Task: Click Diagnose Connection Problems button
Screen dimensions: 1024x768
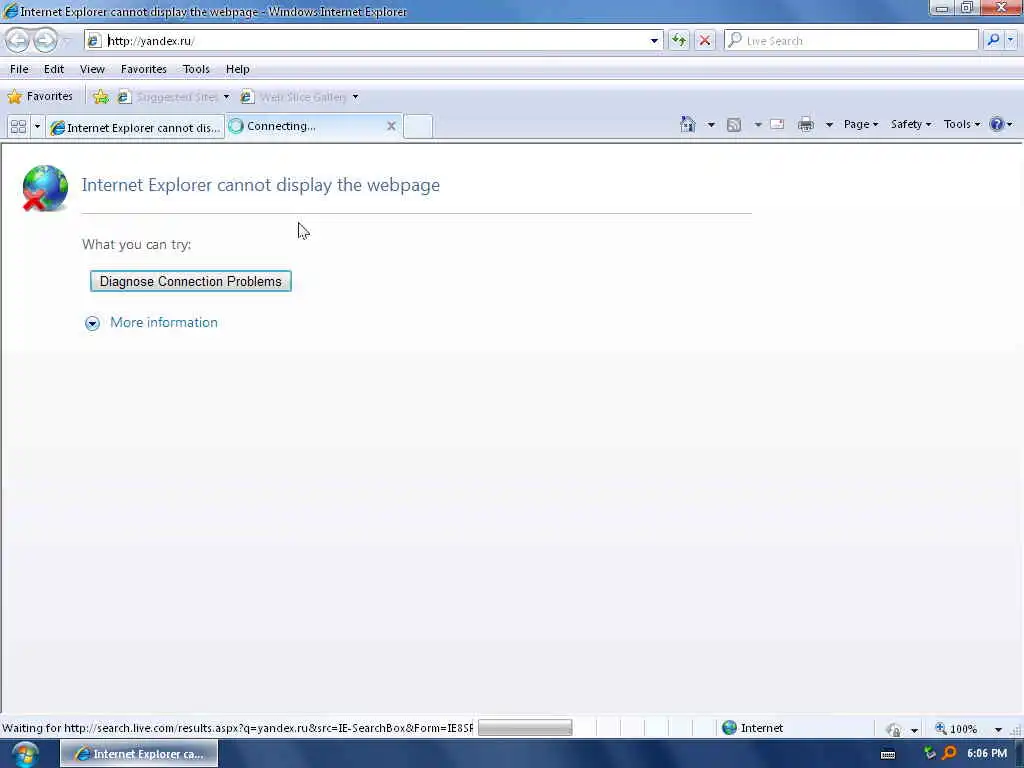Action: pos(191,281)
